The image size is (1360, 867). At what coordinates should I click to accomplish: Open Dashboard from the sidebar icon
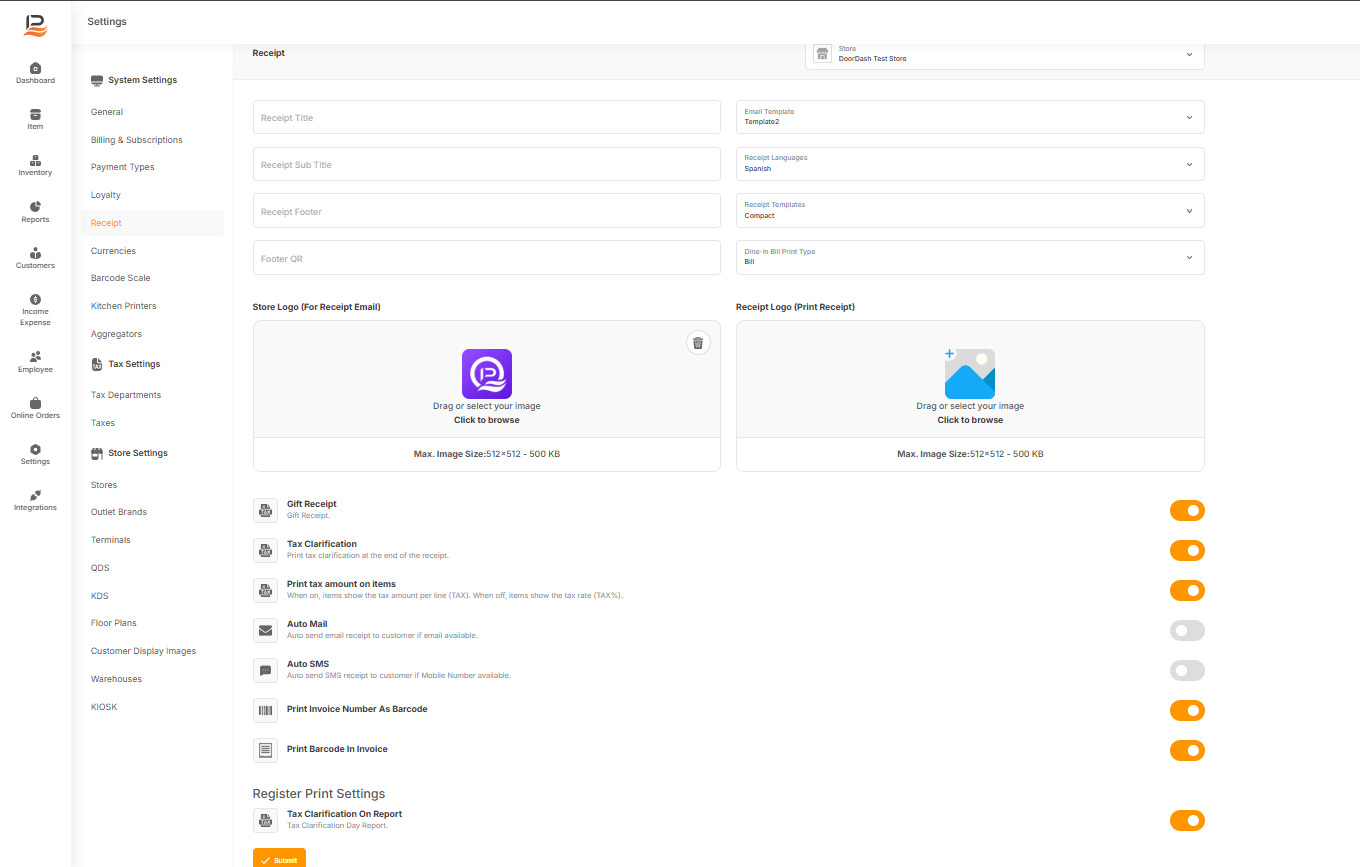35,68
